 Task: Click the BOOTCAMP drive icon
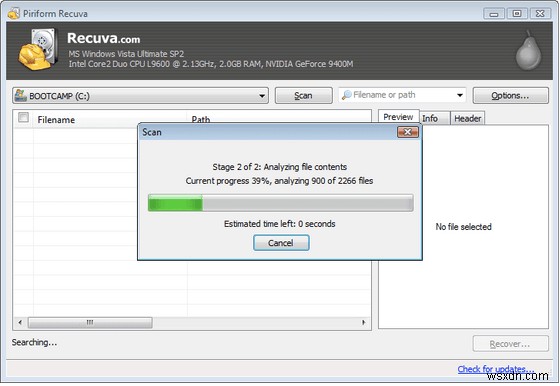(20, 95)
